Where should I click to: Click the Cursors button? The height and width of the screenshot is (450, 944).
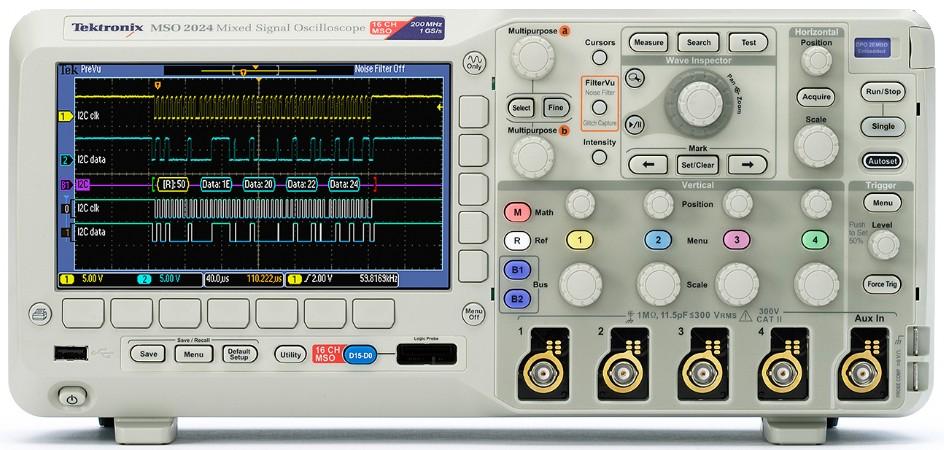tap(599, 58)
